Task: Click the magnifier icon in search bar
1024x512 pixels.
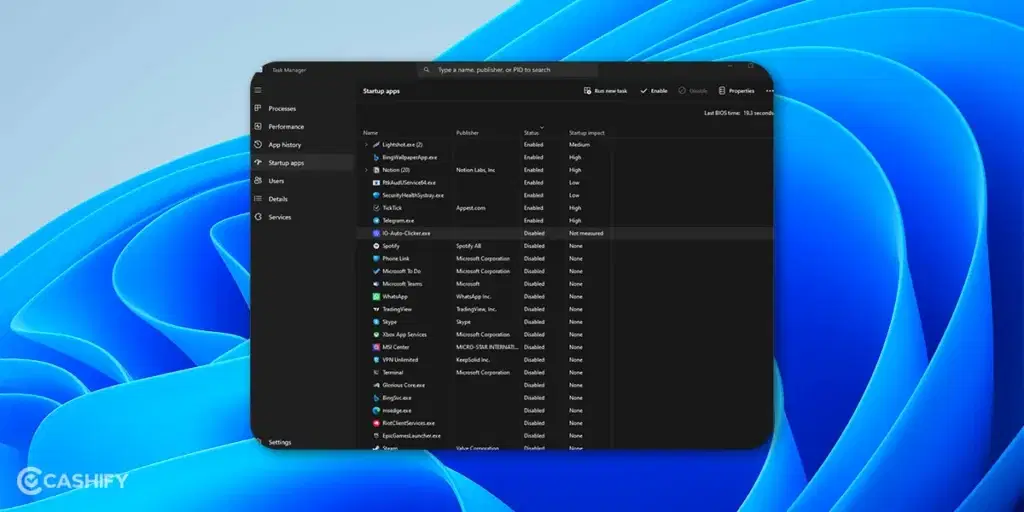Action: coord(426,70)
